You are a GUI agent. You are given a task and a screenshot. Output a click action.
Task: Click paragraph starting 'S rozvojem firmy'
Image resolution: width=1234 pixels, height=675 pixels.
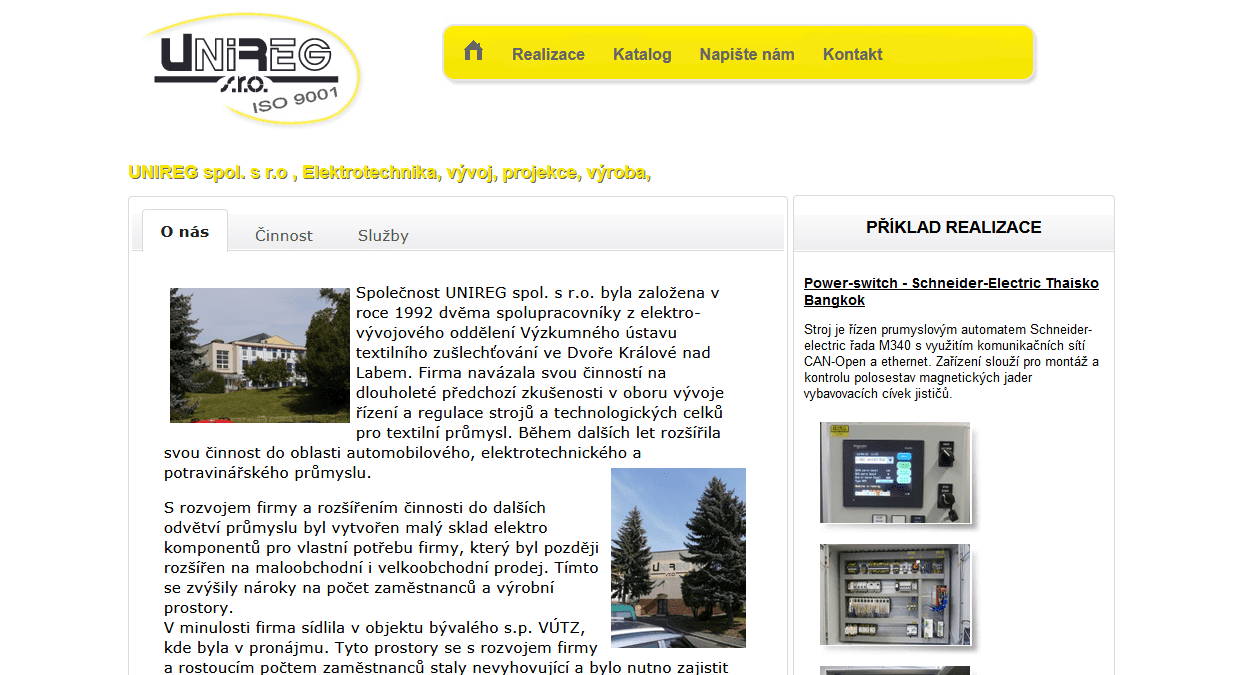point(382,557)
